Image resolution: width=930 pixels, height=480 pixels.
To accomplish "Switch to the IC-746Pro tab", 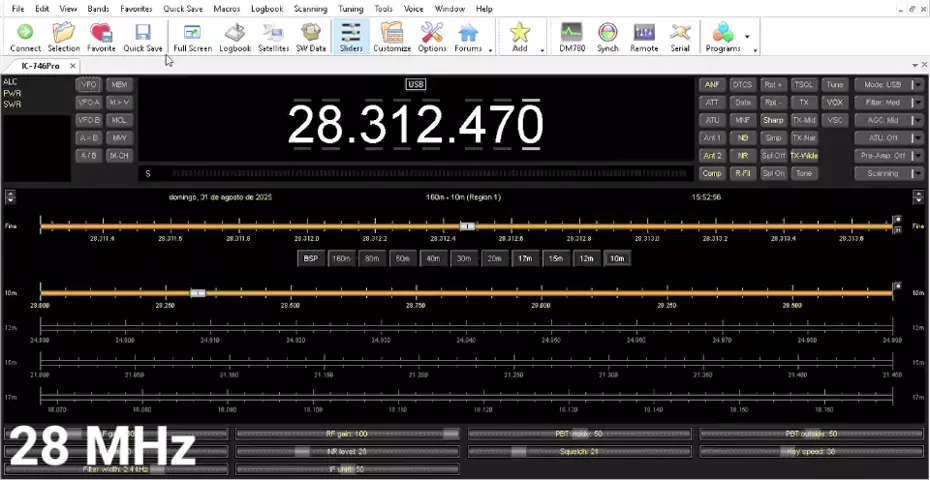I will point(41,66).
